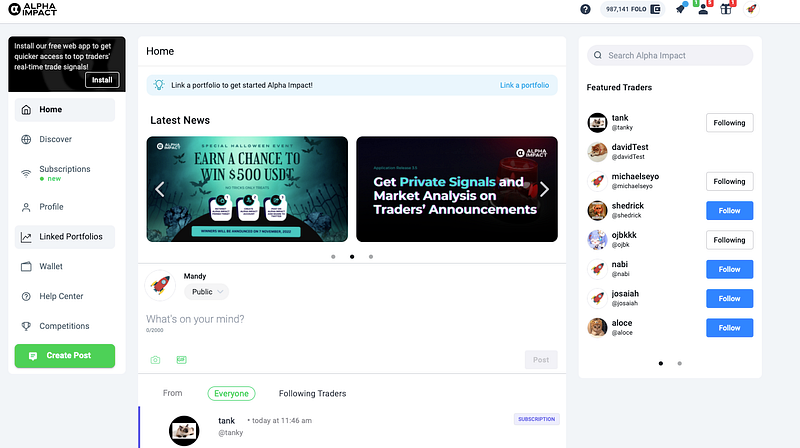Follow trader josaiah
Screen dimensions: 800x448
(730, 298)
